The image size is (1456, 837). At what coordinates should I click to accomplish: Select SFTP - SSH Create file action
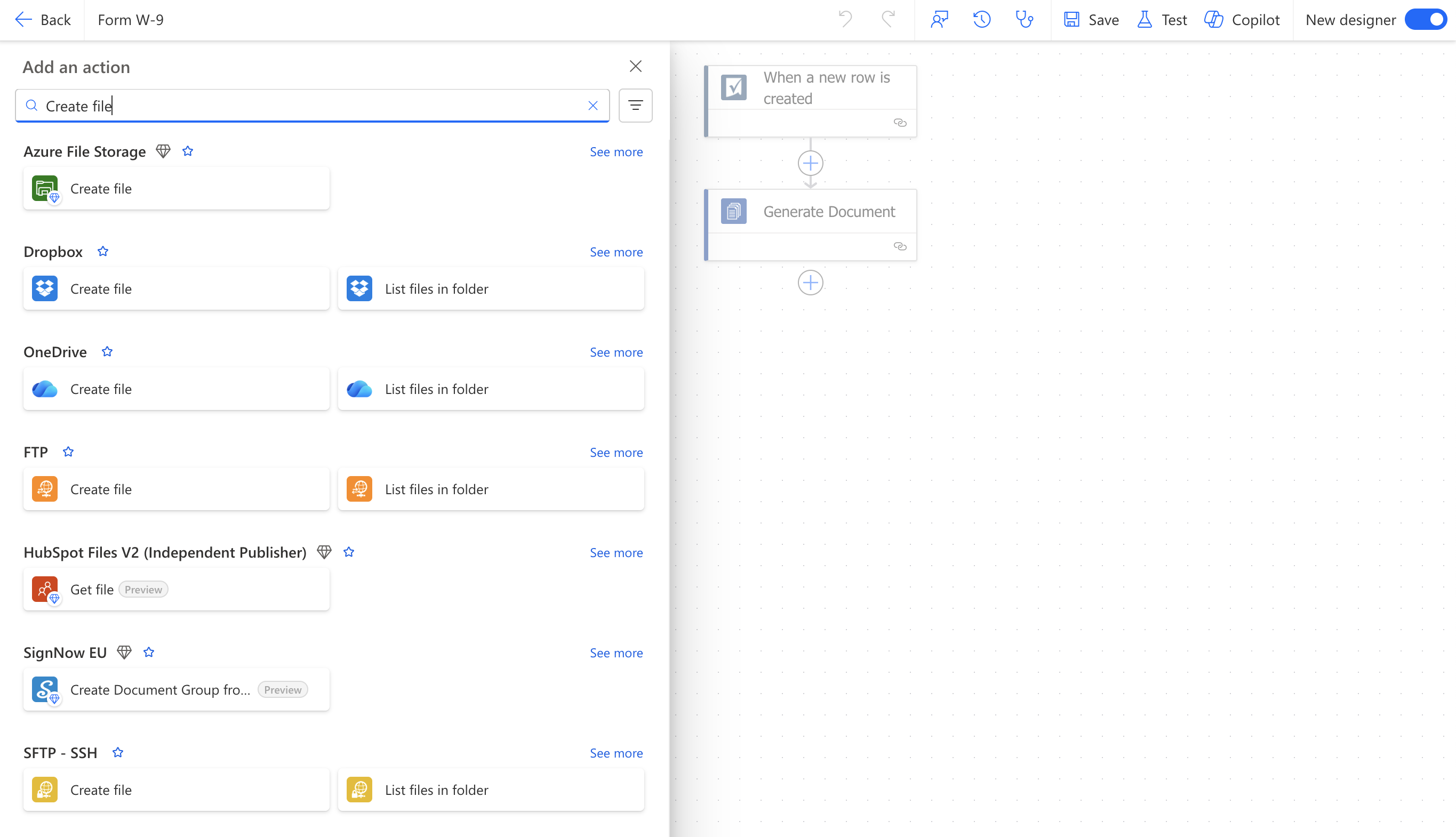tap(176, 790)
